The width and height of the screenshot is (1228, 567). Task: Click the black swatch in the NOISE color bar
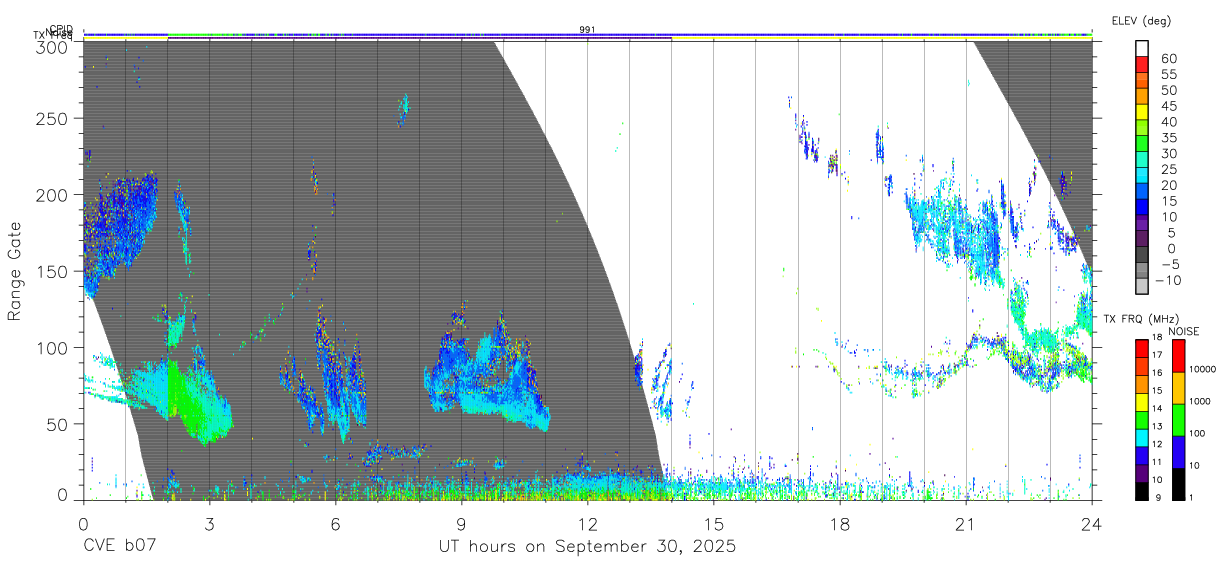1179,484
